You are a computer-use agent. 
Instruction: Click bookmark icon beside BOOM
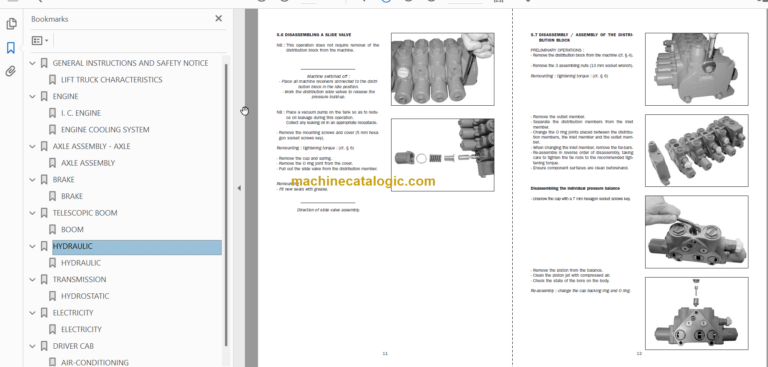point(52,230)
